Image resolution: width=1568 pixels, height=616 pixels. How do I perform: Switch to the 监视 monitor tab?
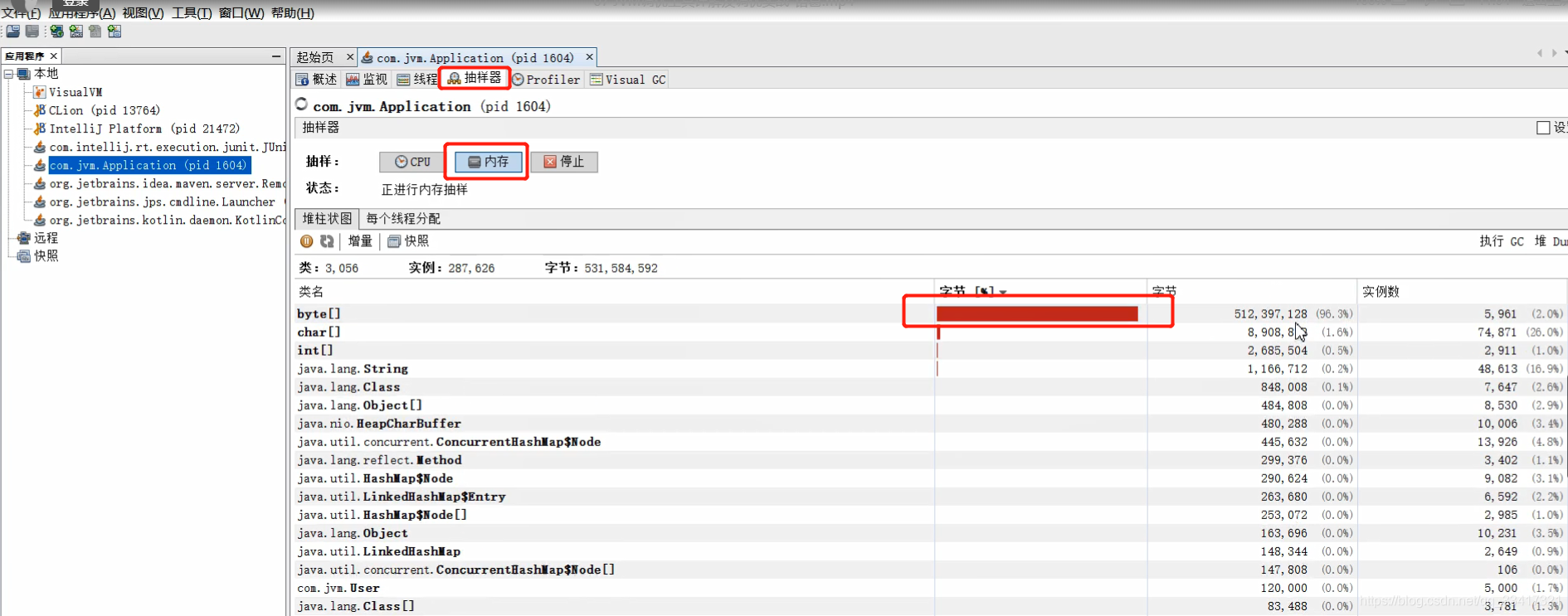tap(367, 79)
